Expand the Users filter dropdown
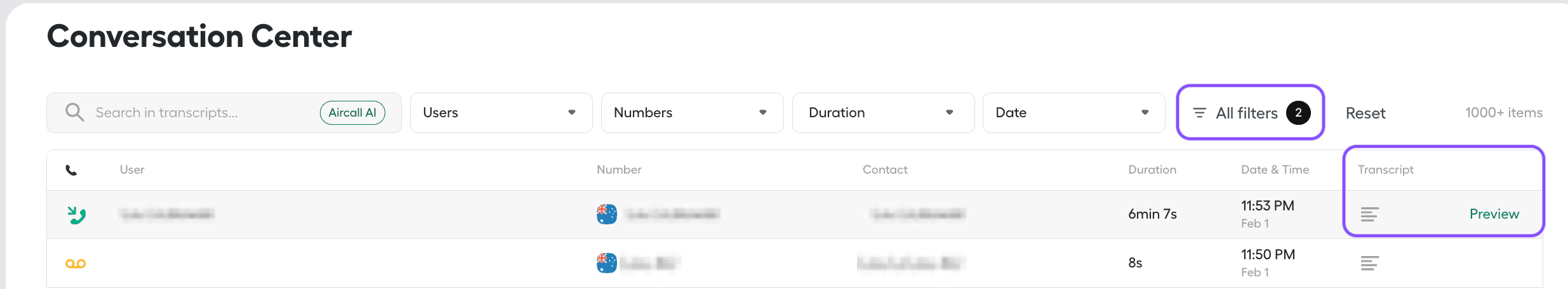This screenshot has height=289, width=1568. [501, 113]
